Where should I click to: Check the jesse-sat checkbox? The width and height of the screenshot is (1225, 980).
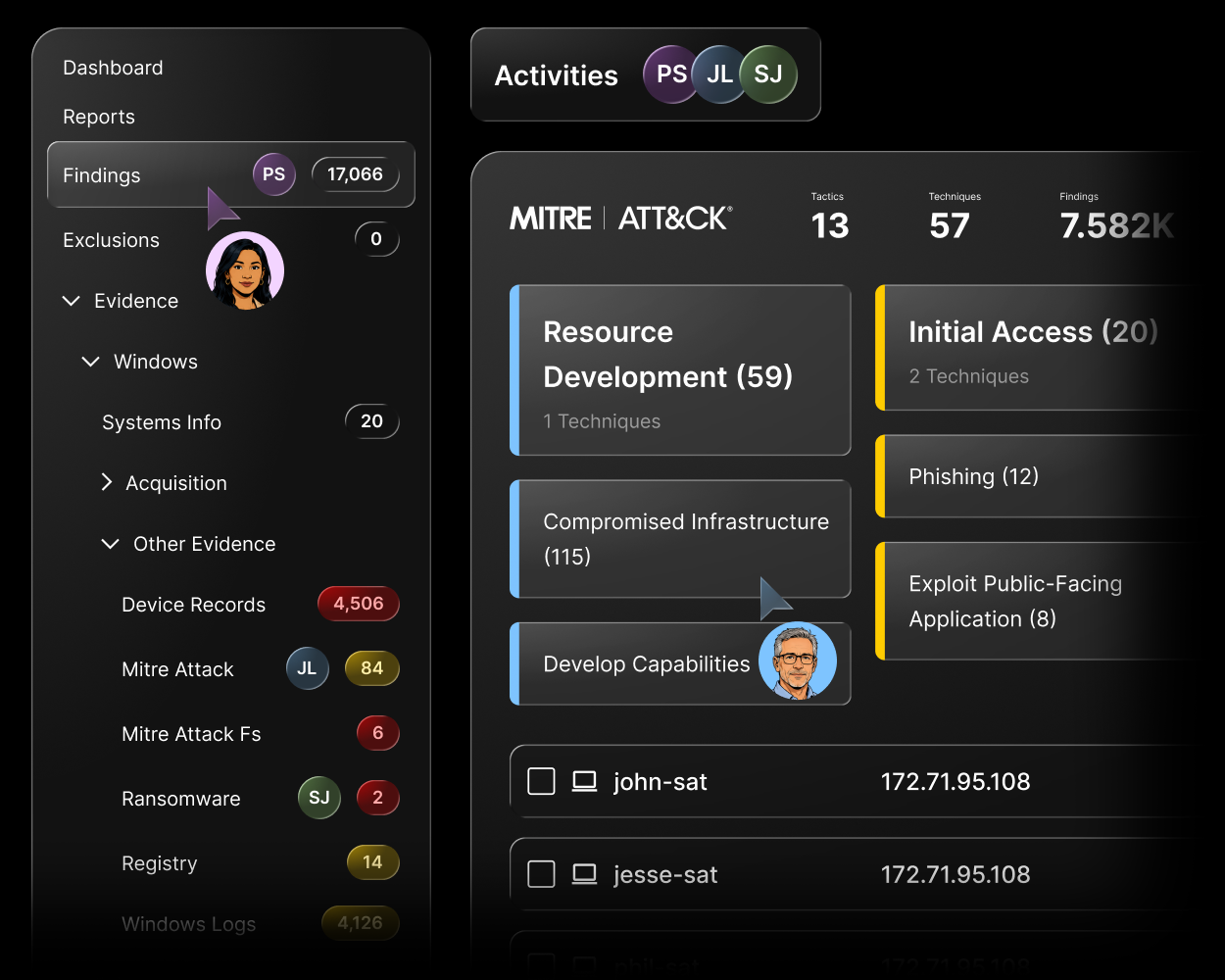541,873
